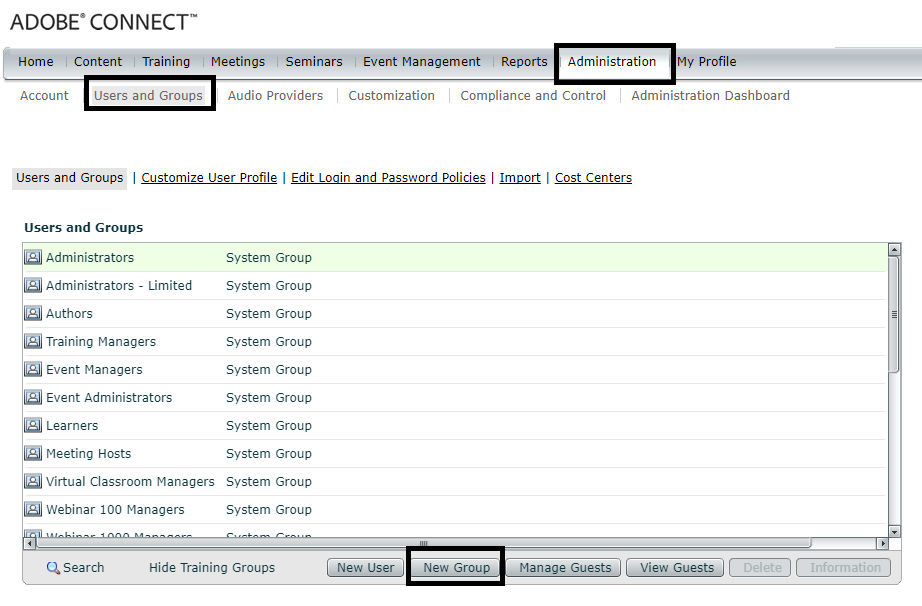
Task: Select the Webinar 100 Managers name
Action: (x=115, y=510)
